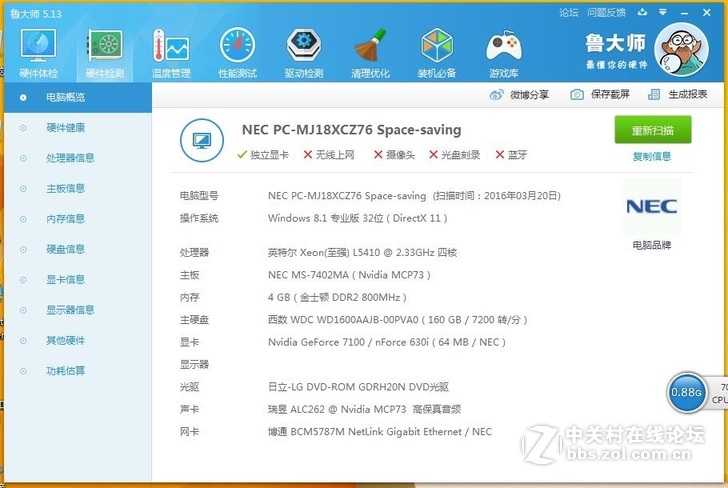Open 问题反馈 feedback link
The height and width of the screenshot is (488, 728).
[x=606, y=13]
